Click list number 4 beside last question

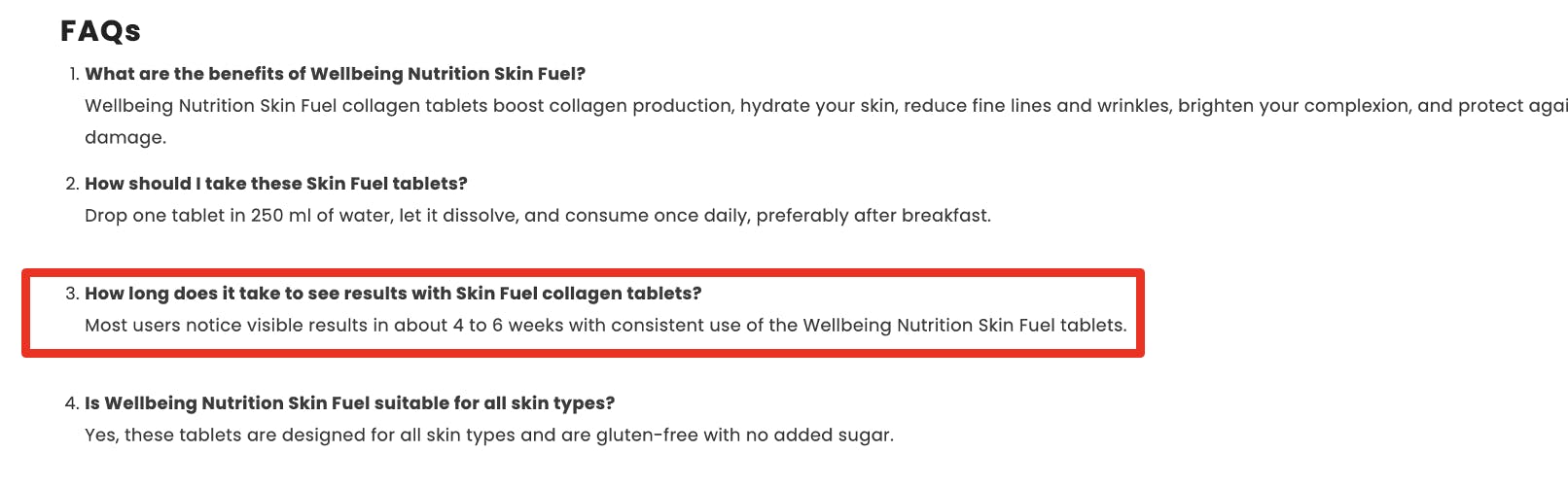tap(72, 403)
